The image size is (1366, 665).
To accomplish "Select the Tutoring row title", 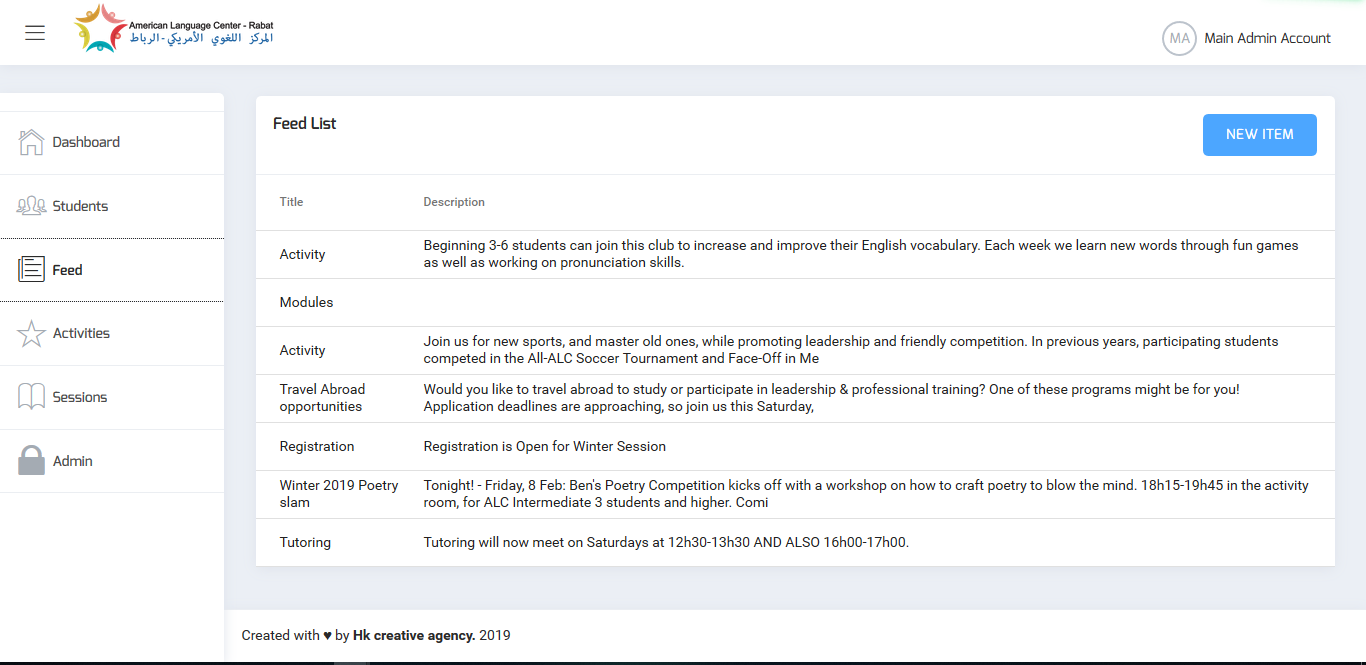I will [305, 542].
